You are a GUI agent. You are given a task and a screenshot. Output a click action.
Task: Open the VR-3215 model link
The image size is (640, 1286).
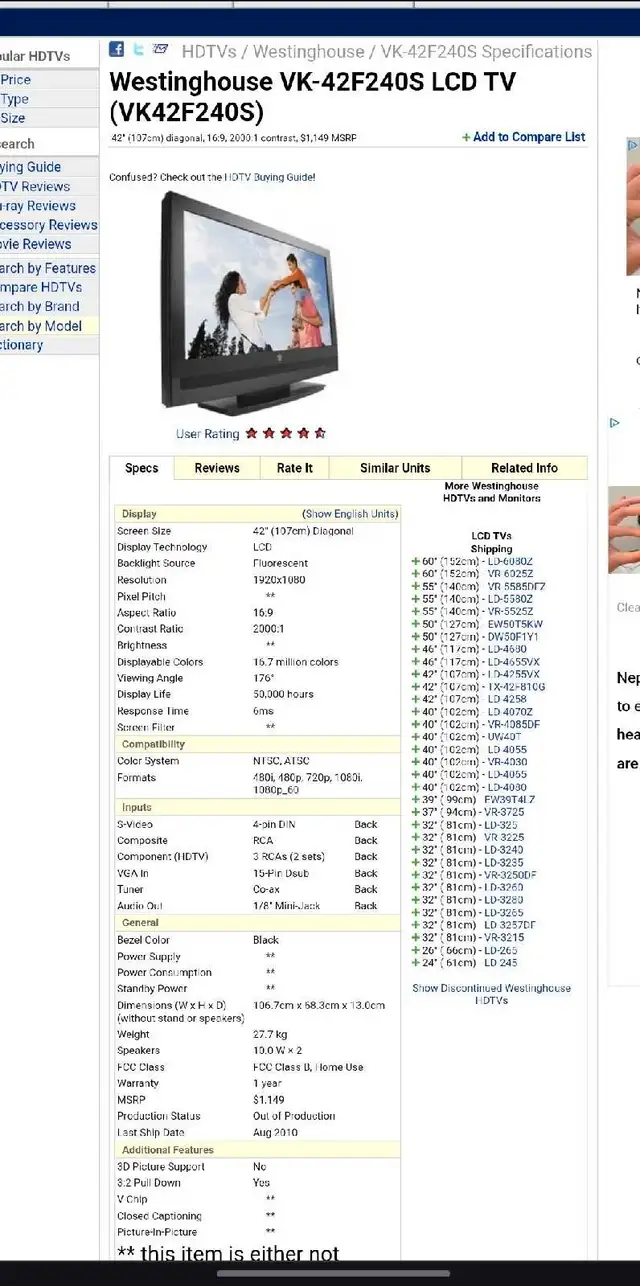[504, 938]
